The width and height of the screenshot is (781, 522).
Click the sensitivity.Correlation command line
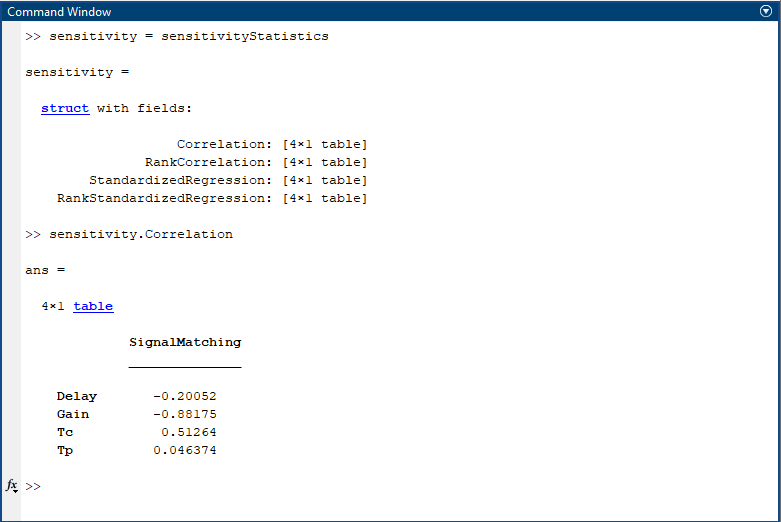[x=140, y=234]
